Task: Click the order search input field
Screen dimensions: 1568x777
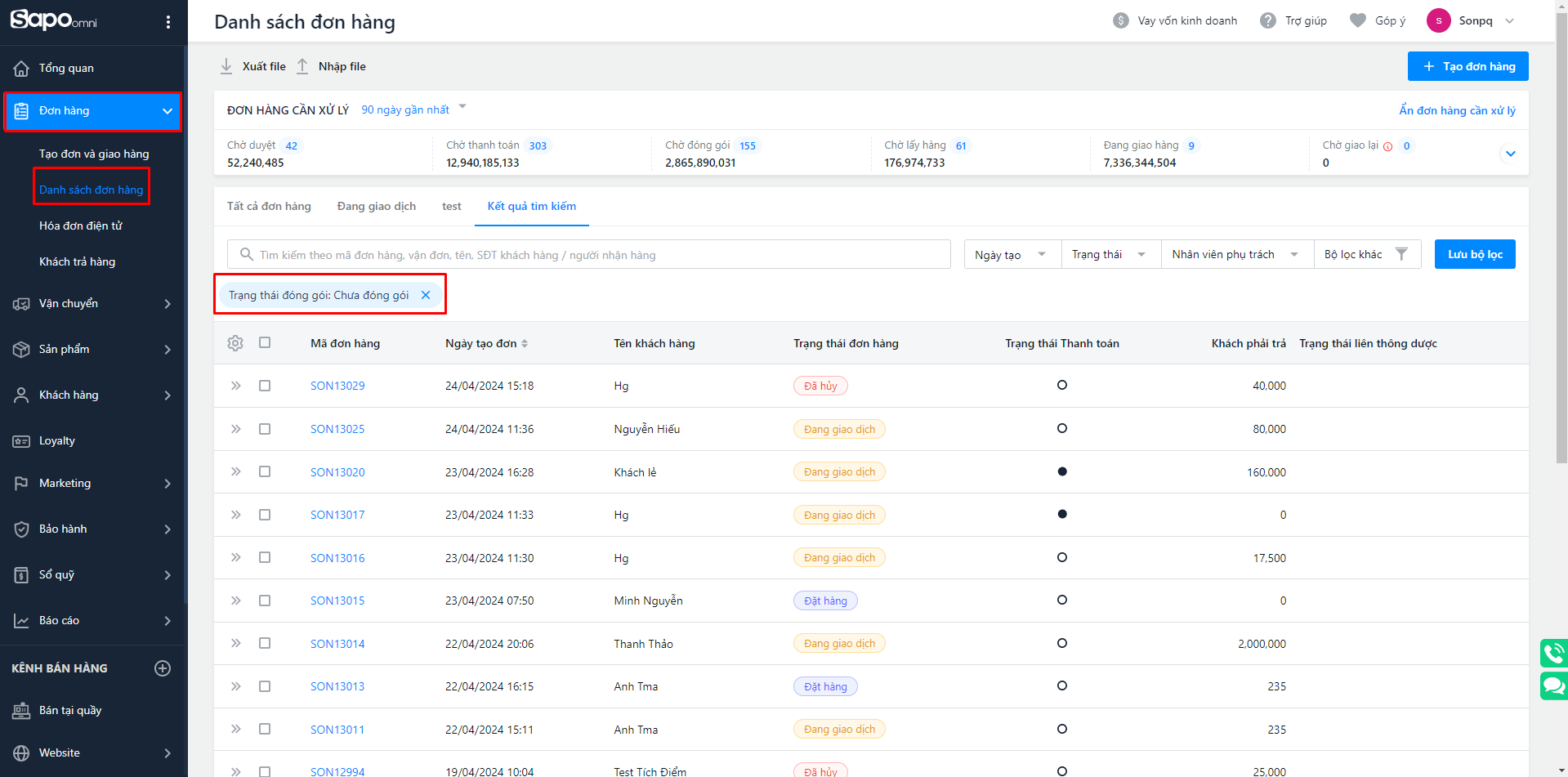Action: click(588, 254)
